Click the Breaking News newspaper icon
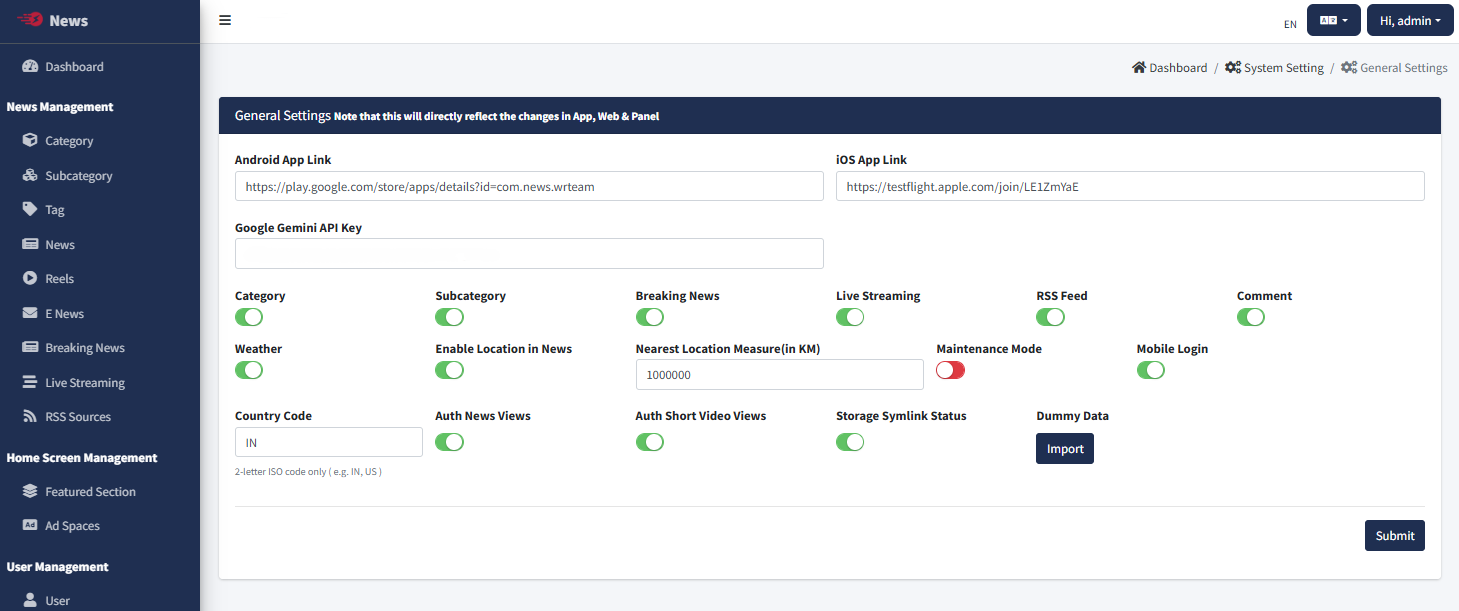This screenshot has width=1459, height=611. [x=30, y=347]
